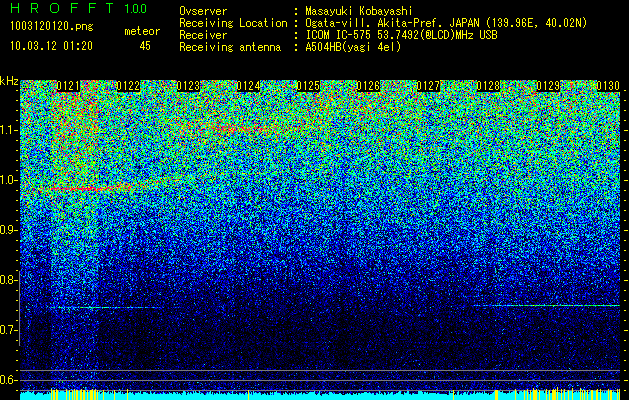Click the Receiving Location label
Viewport: 629px width, 400px height.
click(233, 23)
